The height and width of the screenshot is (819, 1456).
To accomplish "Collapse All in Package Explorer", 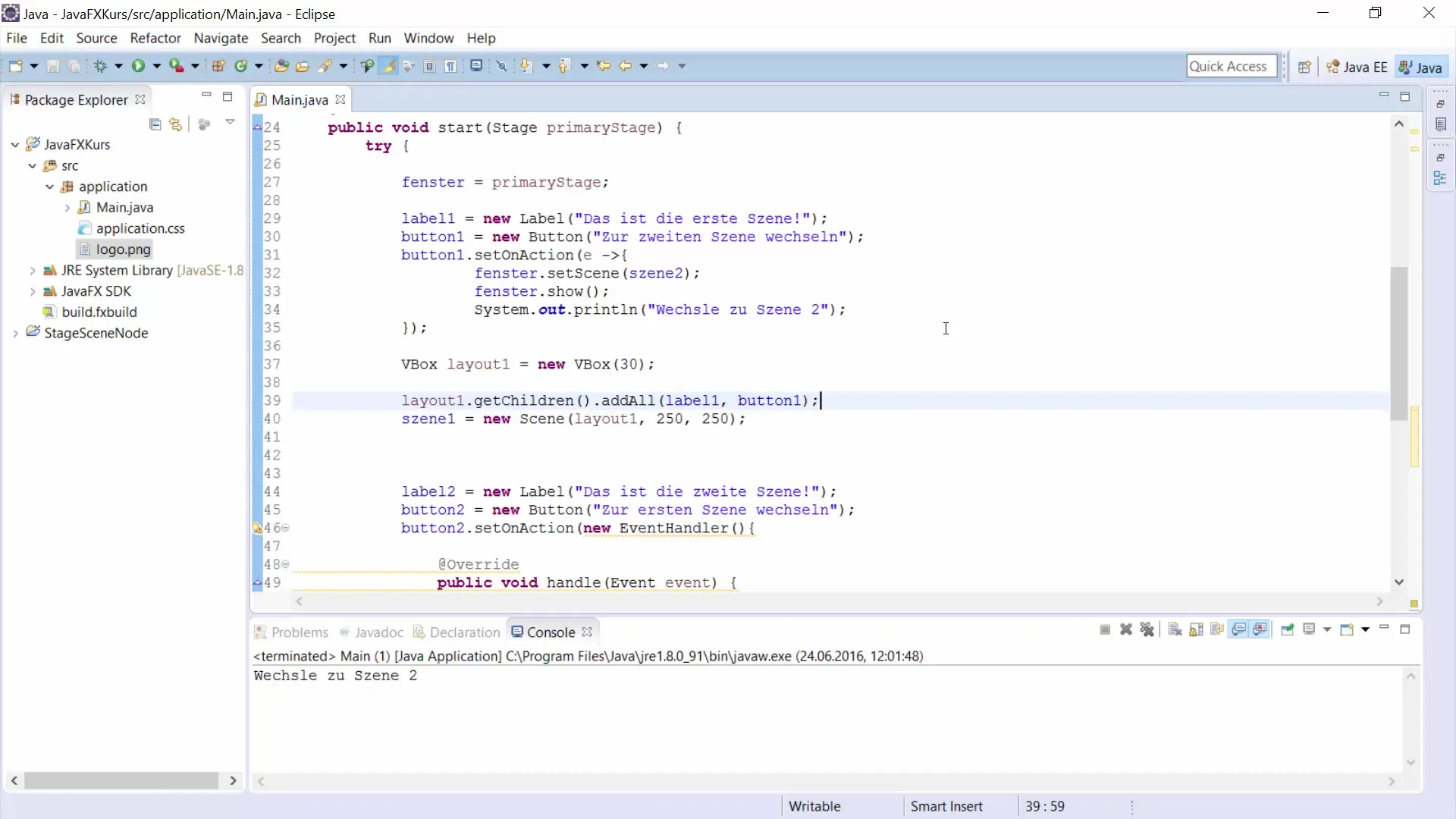I will tap(155, 124).
